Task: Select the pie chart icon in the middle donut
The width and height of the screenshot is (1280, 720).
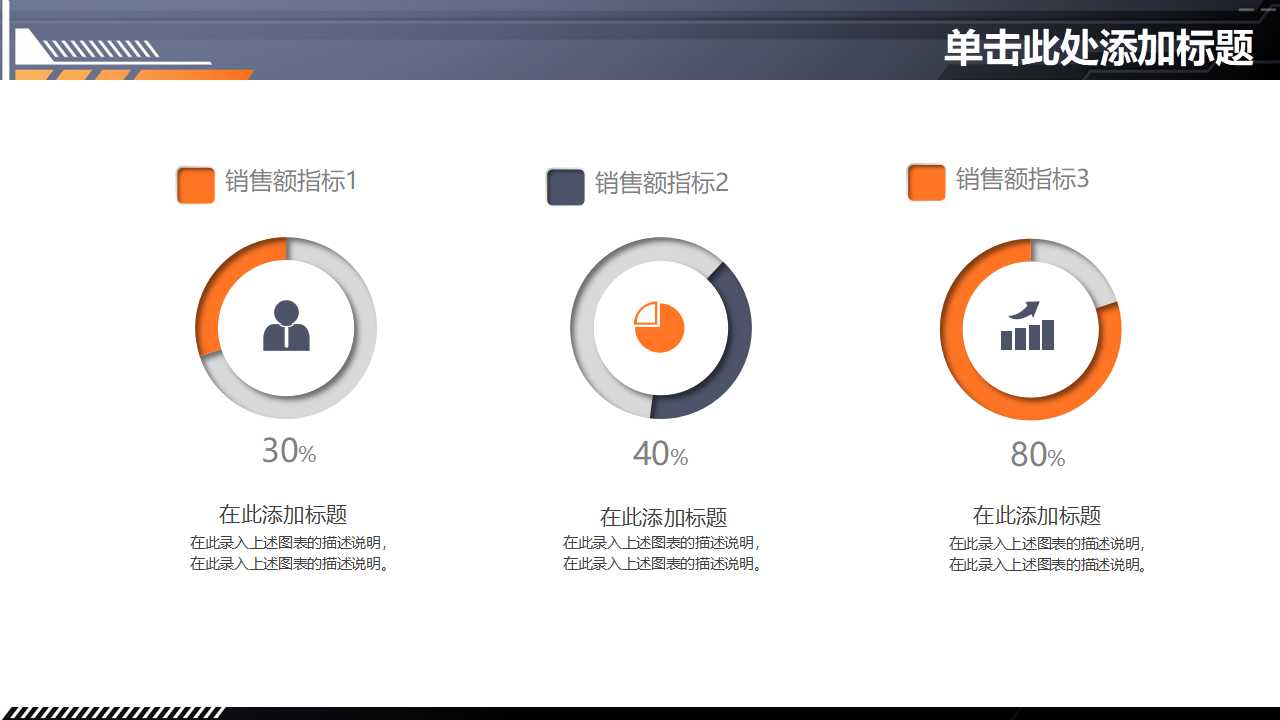Action: tap(658, 327)
